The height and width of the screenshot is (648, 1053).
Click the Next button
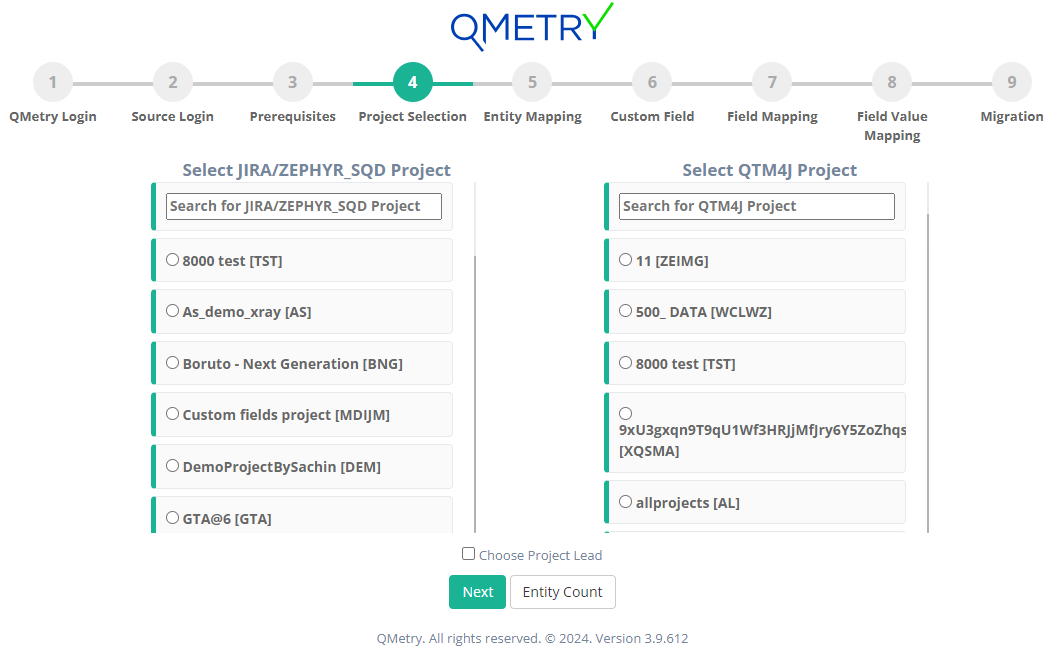pyautogui.click(x=477, y=592)
